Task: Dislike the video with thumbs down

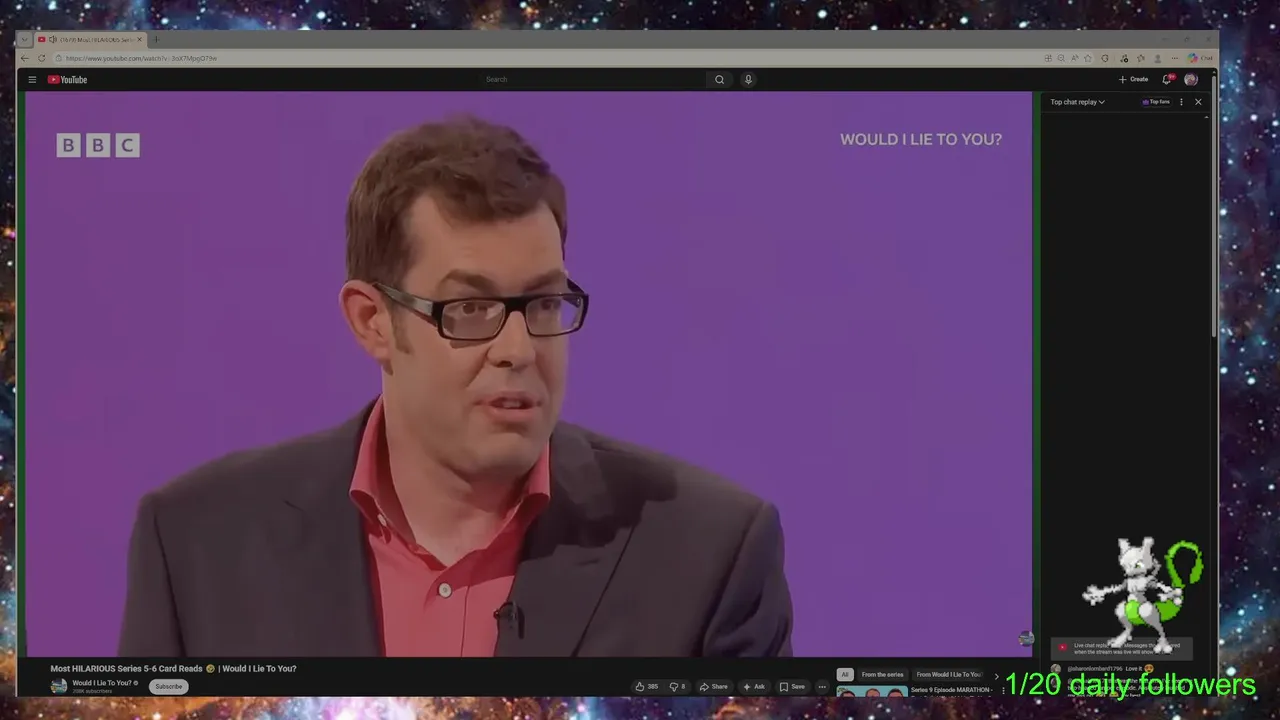Action: (x=677, y=687)
